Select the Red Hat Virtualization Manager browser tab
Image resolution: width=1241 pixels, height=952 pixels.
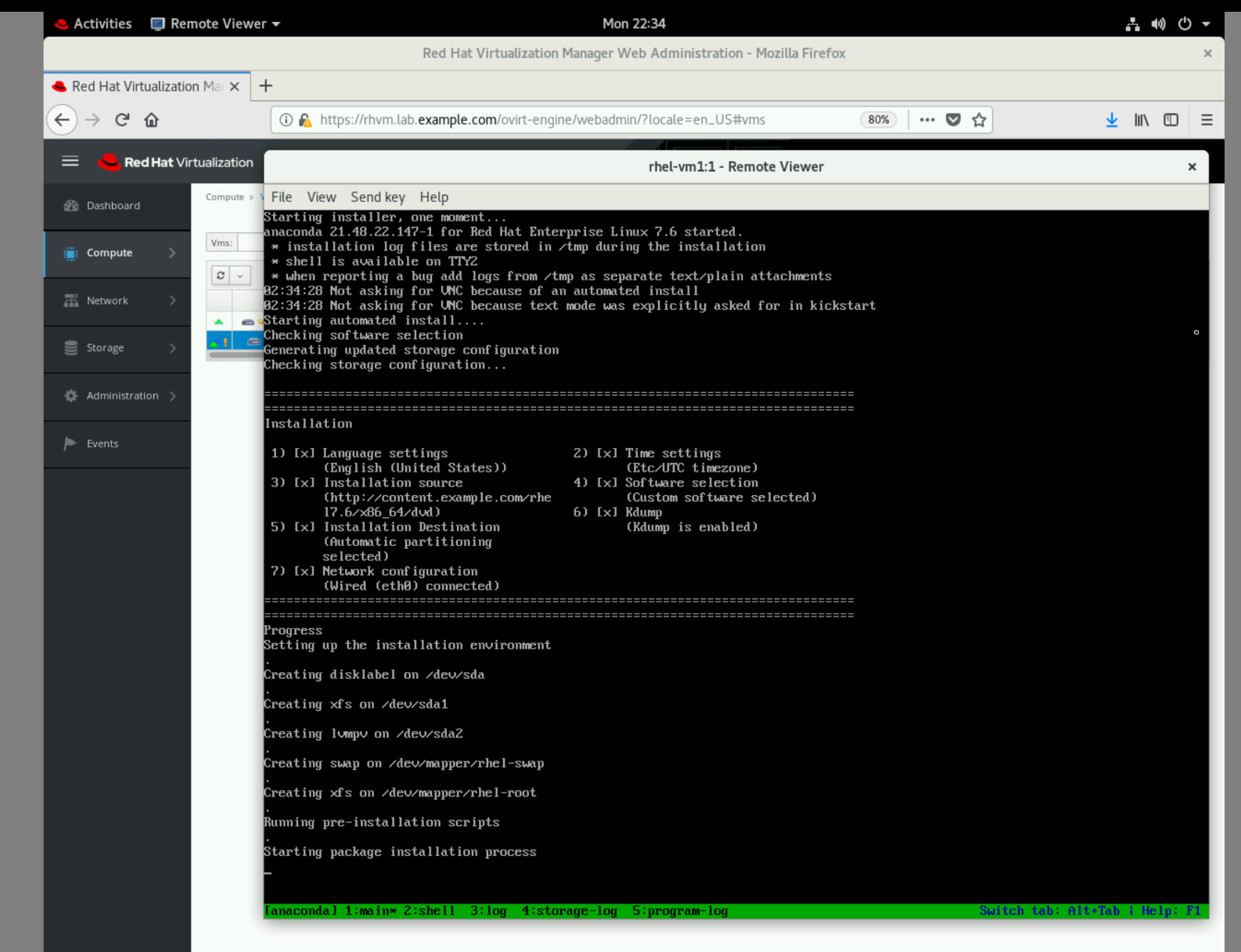(147, 86)
